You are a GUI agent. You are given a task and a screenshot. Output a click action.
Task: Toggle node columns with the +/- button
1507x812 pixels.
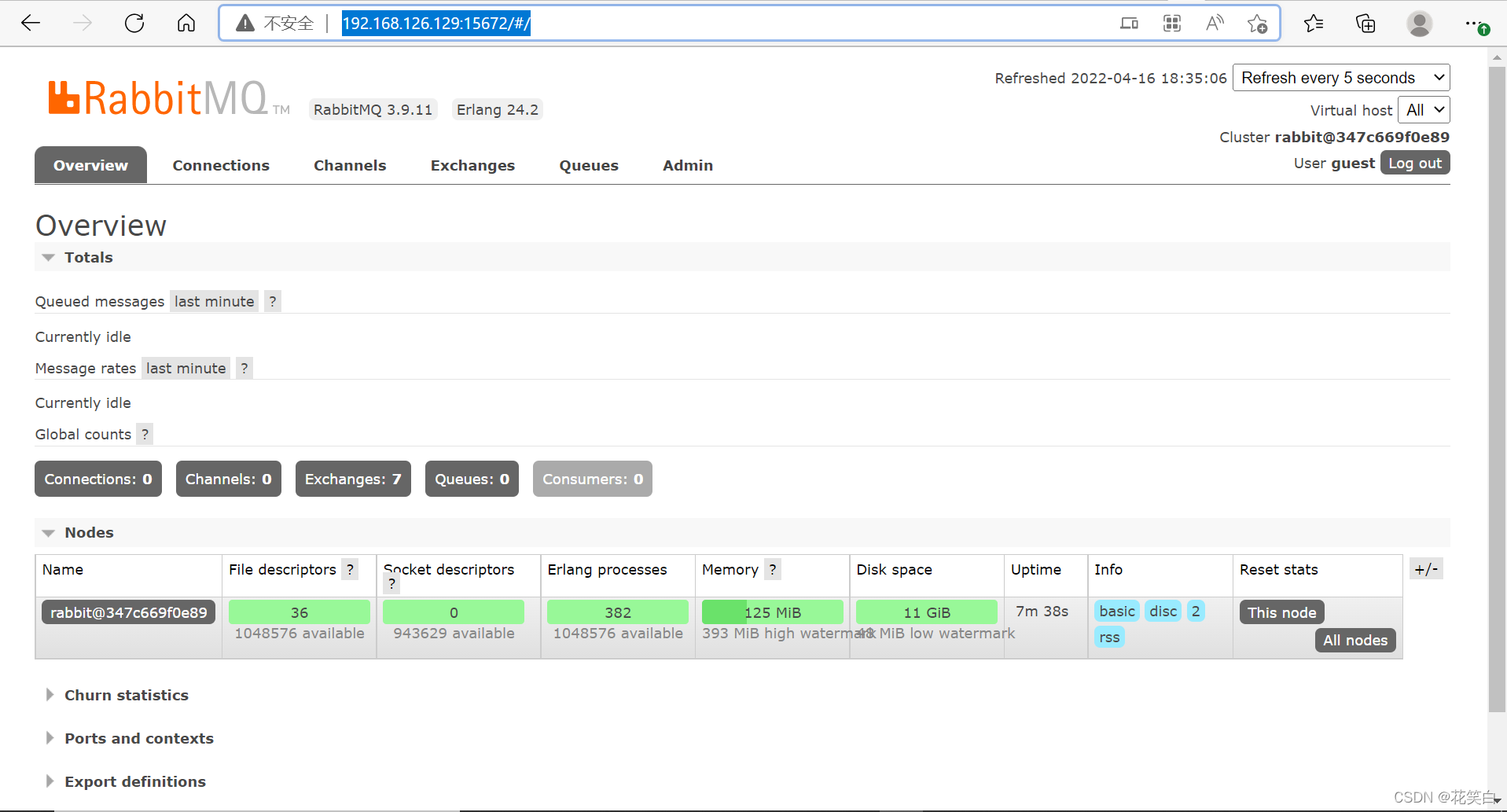[1426, 569]
